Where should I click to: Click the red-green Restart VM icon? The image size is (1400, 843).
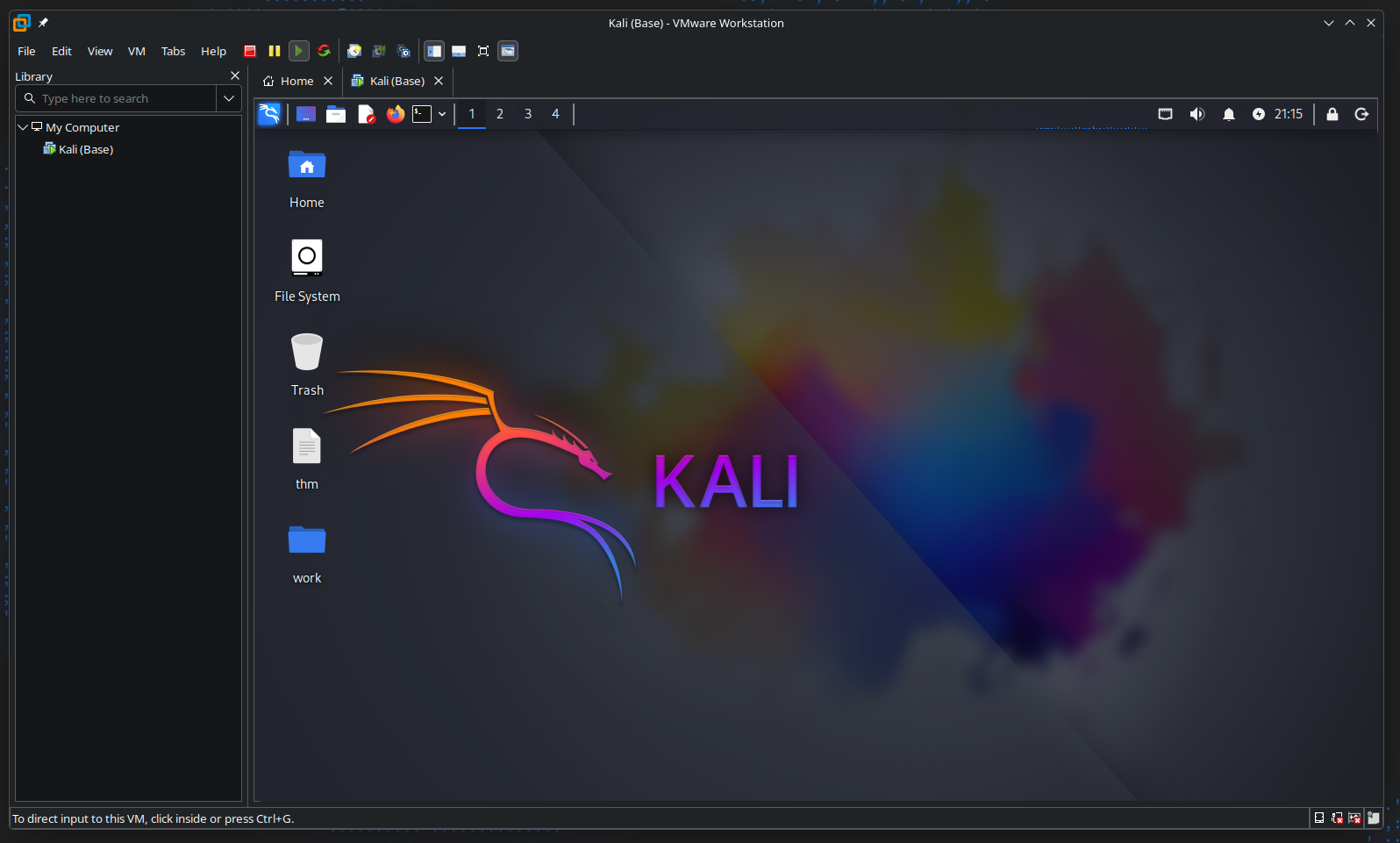point(324,51)
